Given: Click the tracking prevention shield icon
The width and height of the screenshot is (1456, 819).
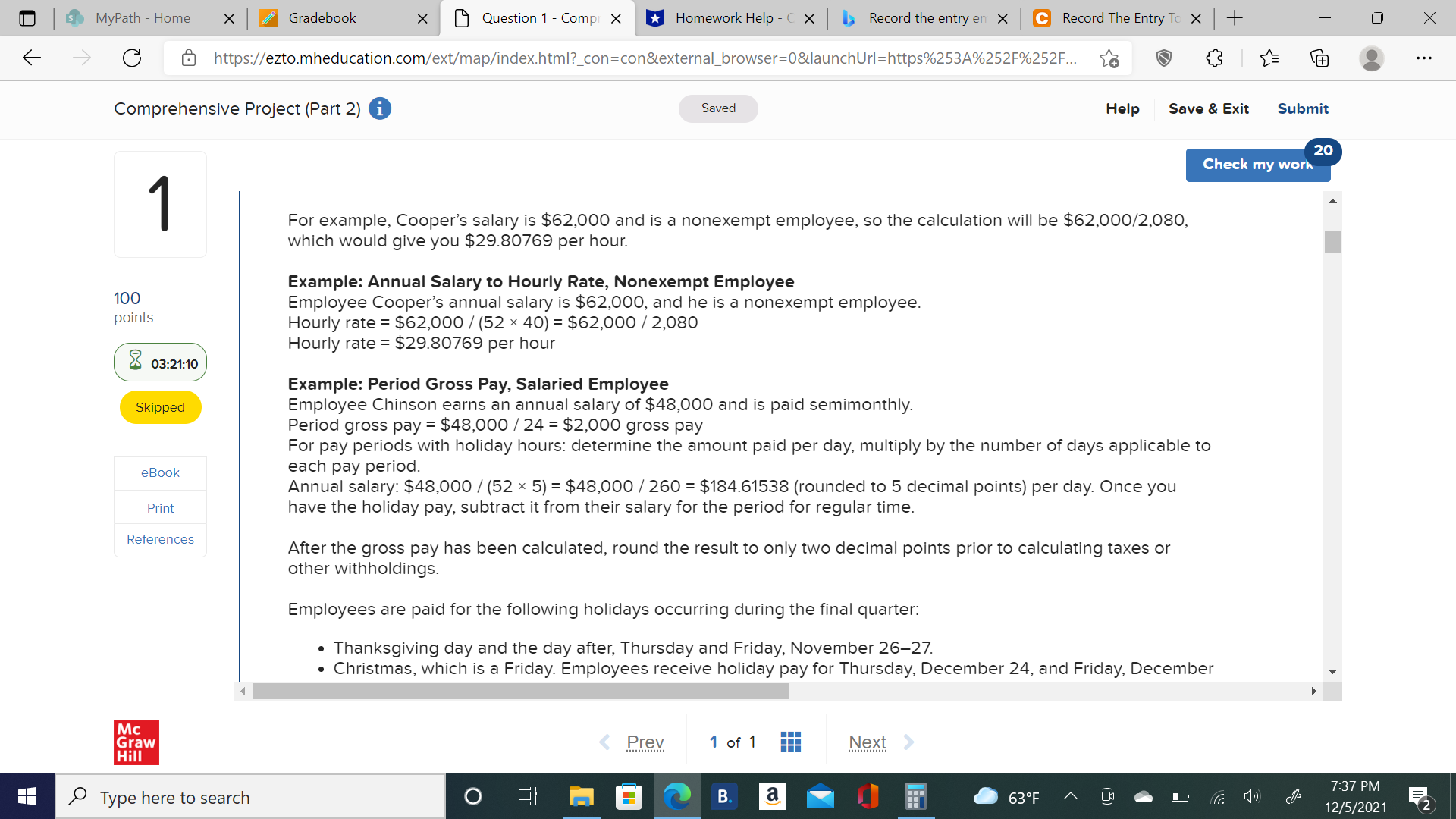Looking at the screenshot, I should coord(1164,58).
